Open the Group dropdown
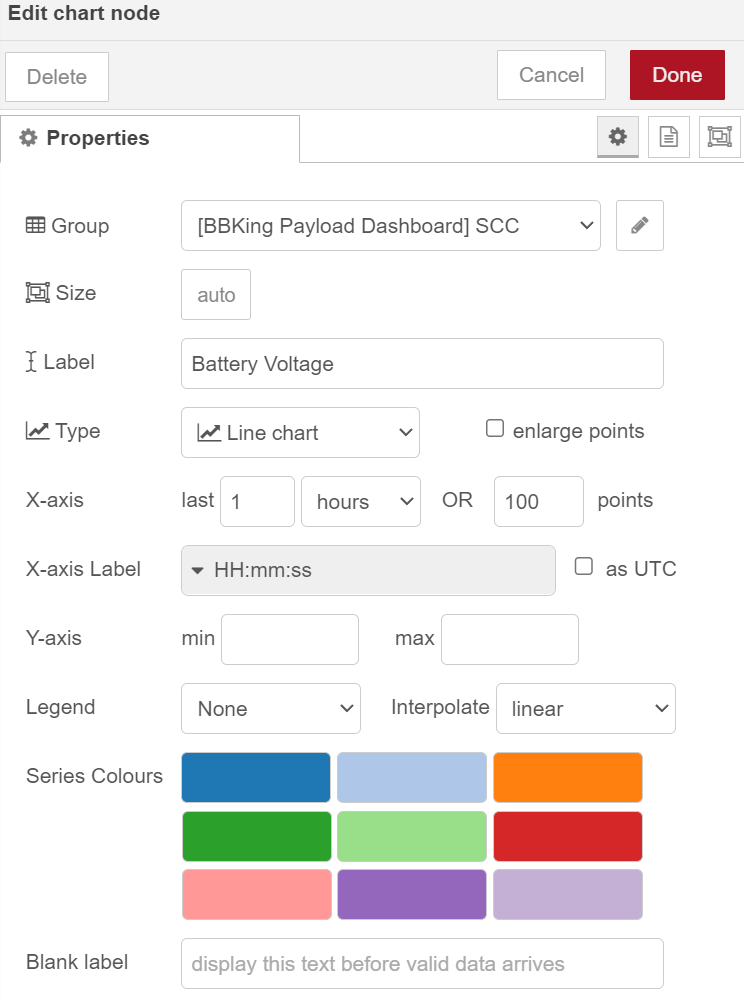744x1003 pixels. coord(391,226)
